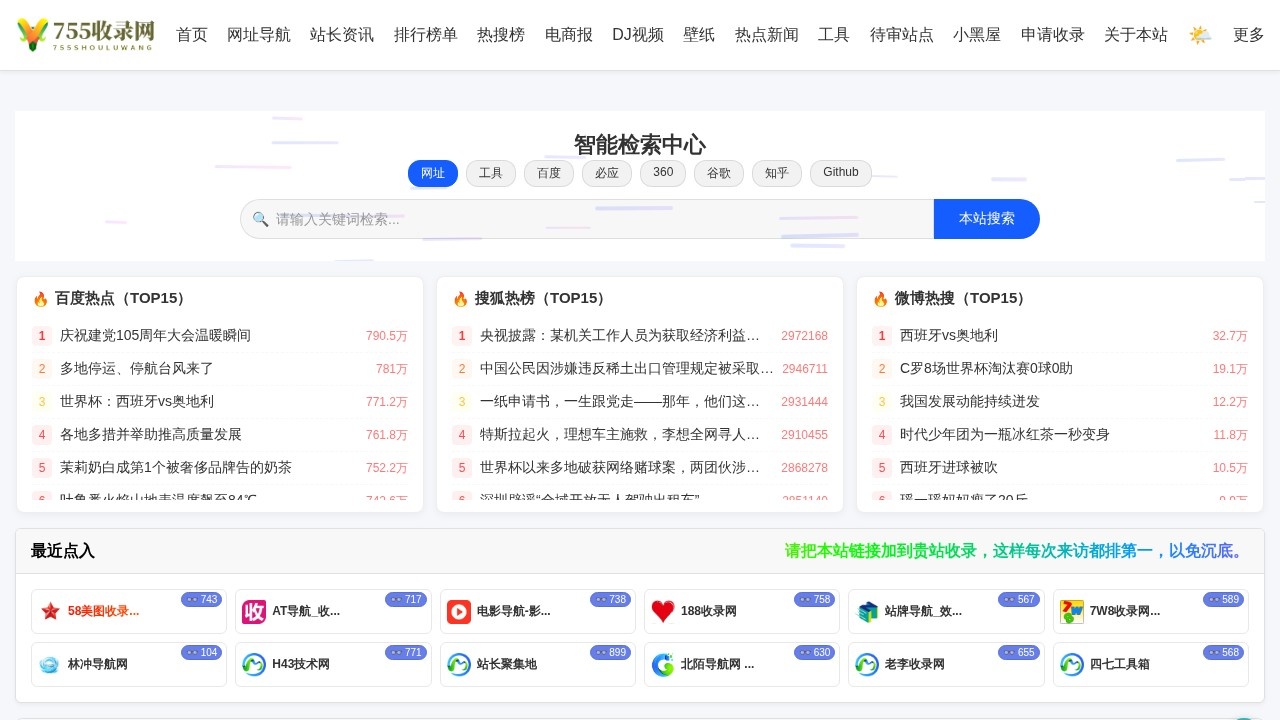Click the 林冲导航网 cloud icon

pos(50,664)
